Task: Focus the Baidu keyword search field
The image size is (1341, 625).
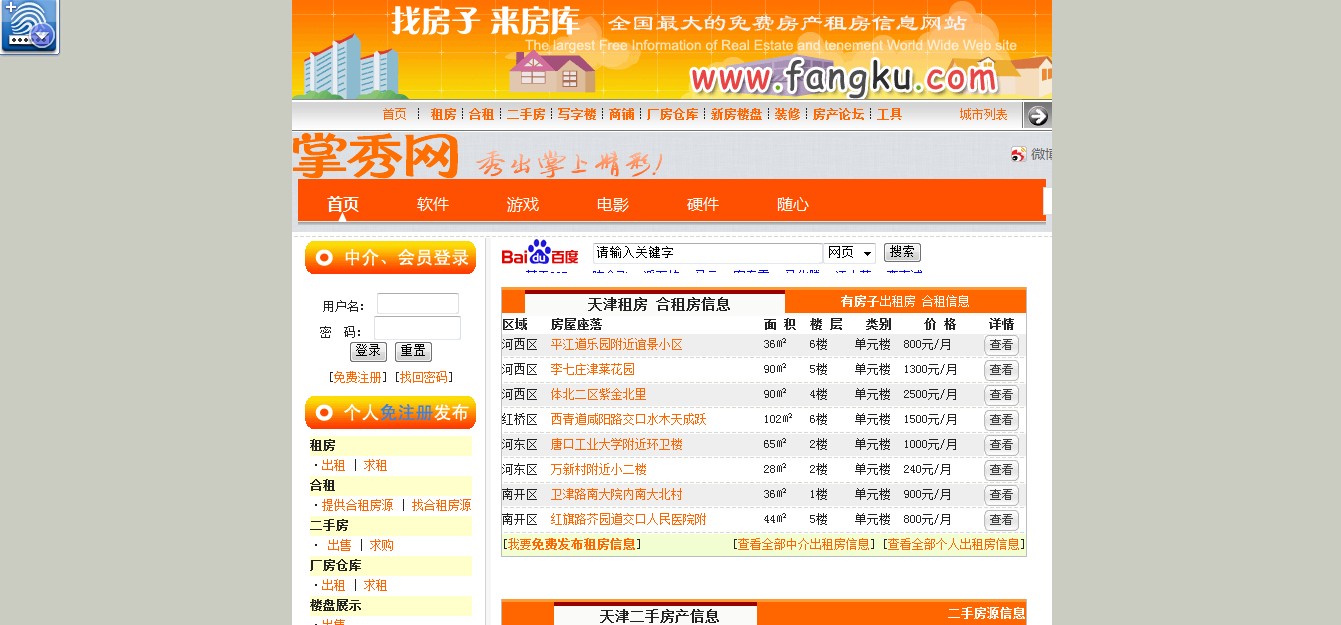Action: [707, 253]
